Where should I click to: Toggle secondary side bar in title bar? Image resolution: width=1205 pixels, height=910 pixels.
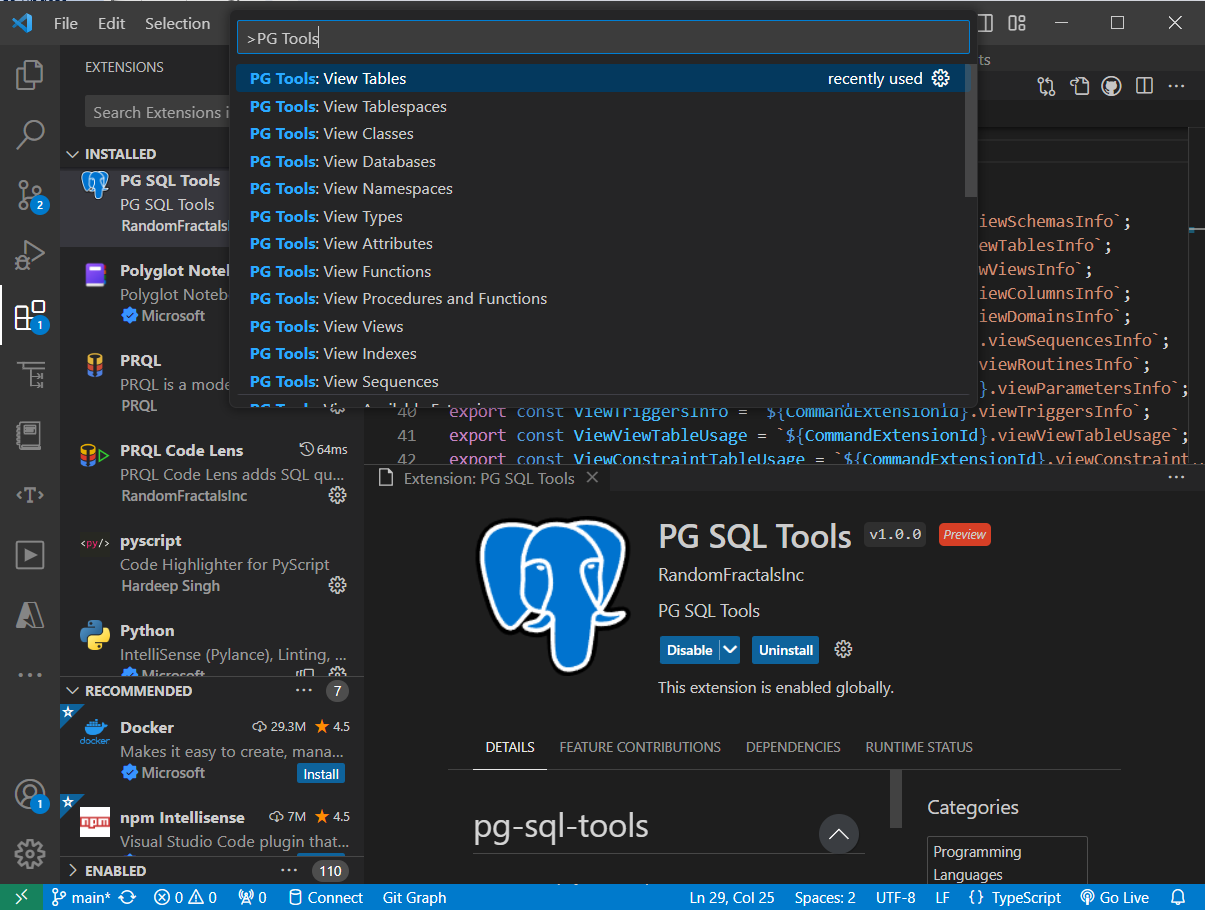985,23
